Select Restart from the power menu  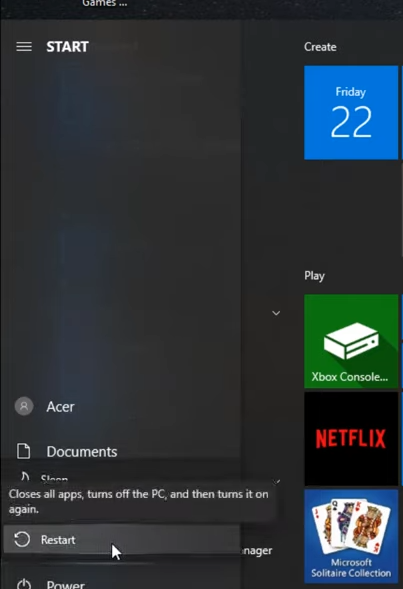point(122,539)
